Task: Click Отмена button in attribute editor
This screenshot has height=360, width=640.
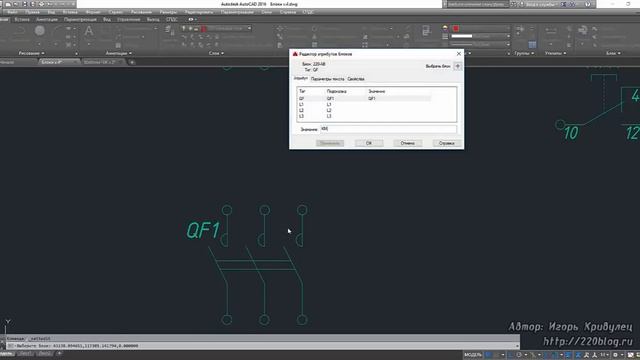Action: pos(407,143)
